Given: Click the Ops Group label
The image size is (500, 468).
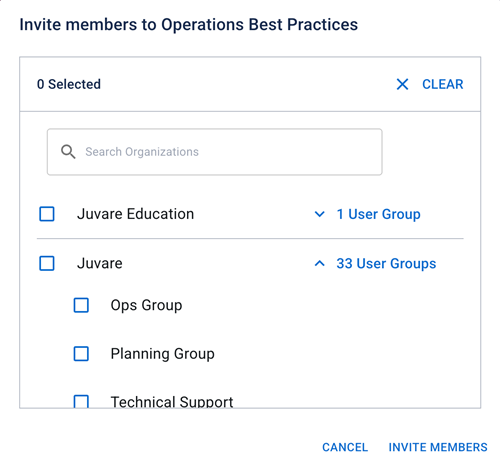Looking at the screenshot, I should click(146, 305).
